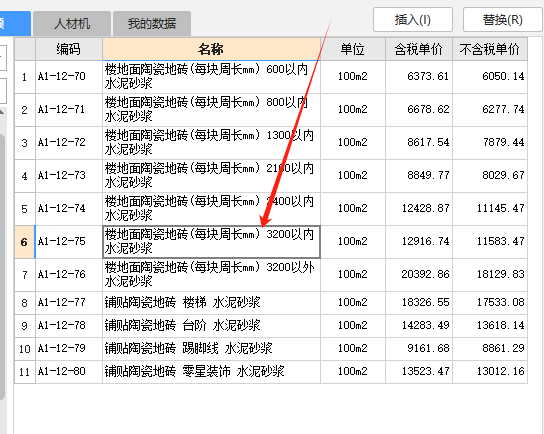Select name cell with 800以内 水泥砂浆
The height and width of the screenshot is (434, 544).
pyautogui.click(x=211, y=110)
